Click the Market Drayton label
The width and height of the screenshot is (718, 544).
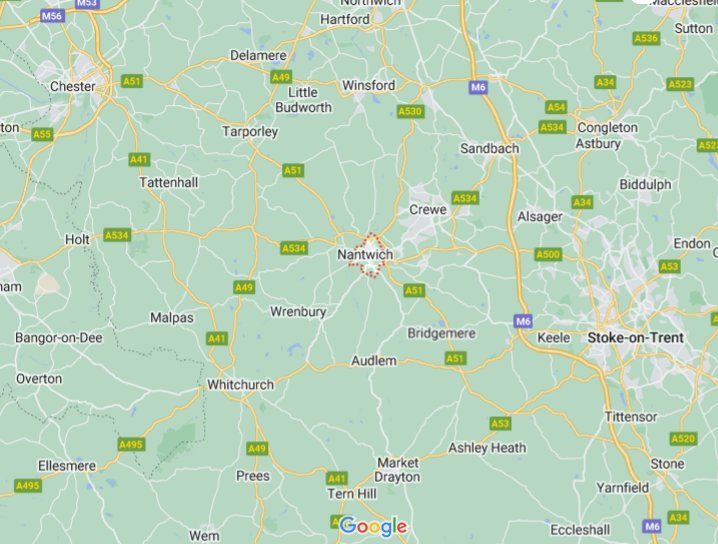click(x=397, y=470)
